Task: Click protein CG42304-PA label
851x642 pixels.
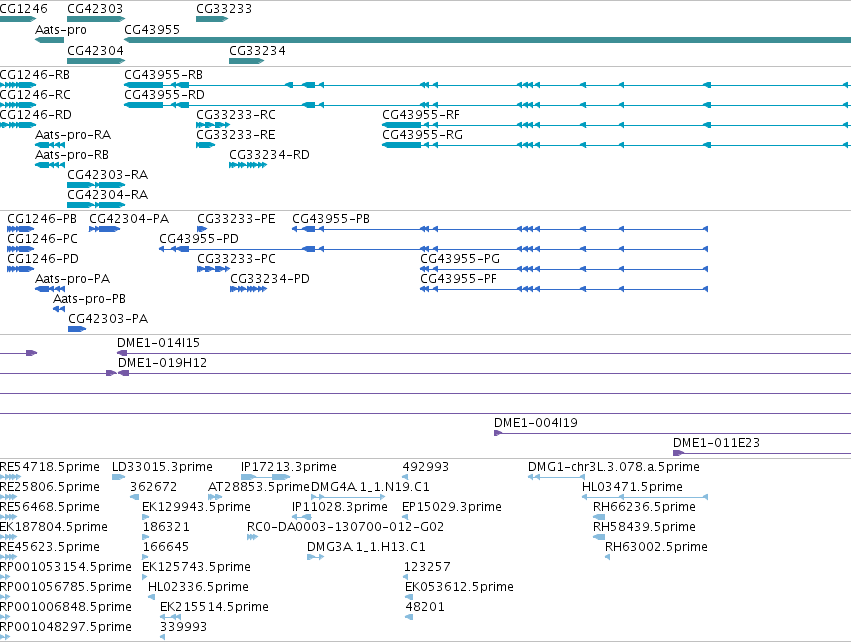Action: coord(129,219)
